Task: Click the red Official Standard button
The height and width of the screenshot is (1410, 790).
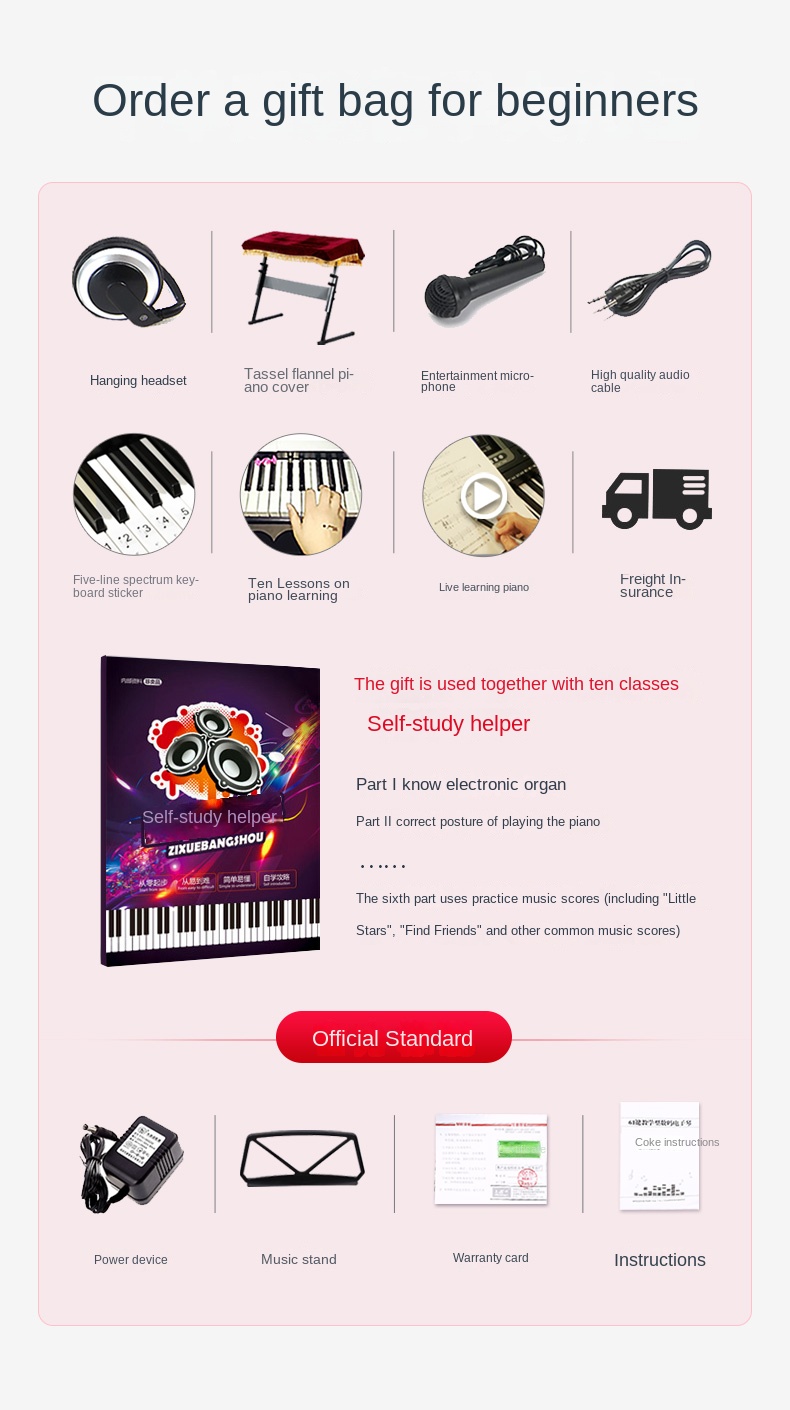Action: tap(394, 1037)
